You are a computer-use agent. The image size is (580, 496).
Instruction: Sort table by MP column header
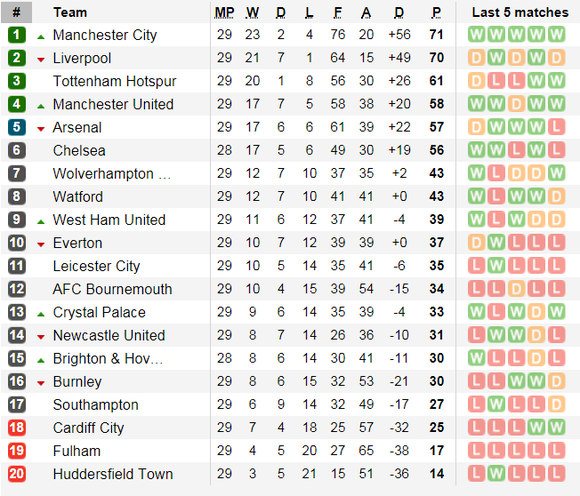[x=224, y=13]
